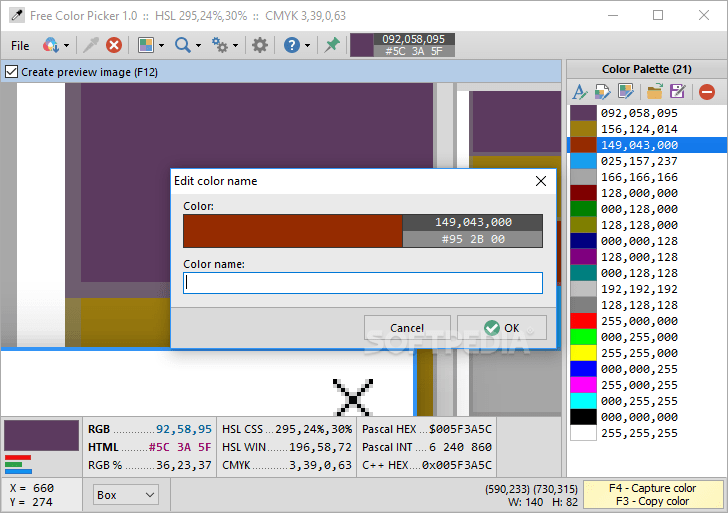
Task: Select palette entry 000,255,000
Action: pyautogui.click(x=648, y=337)
